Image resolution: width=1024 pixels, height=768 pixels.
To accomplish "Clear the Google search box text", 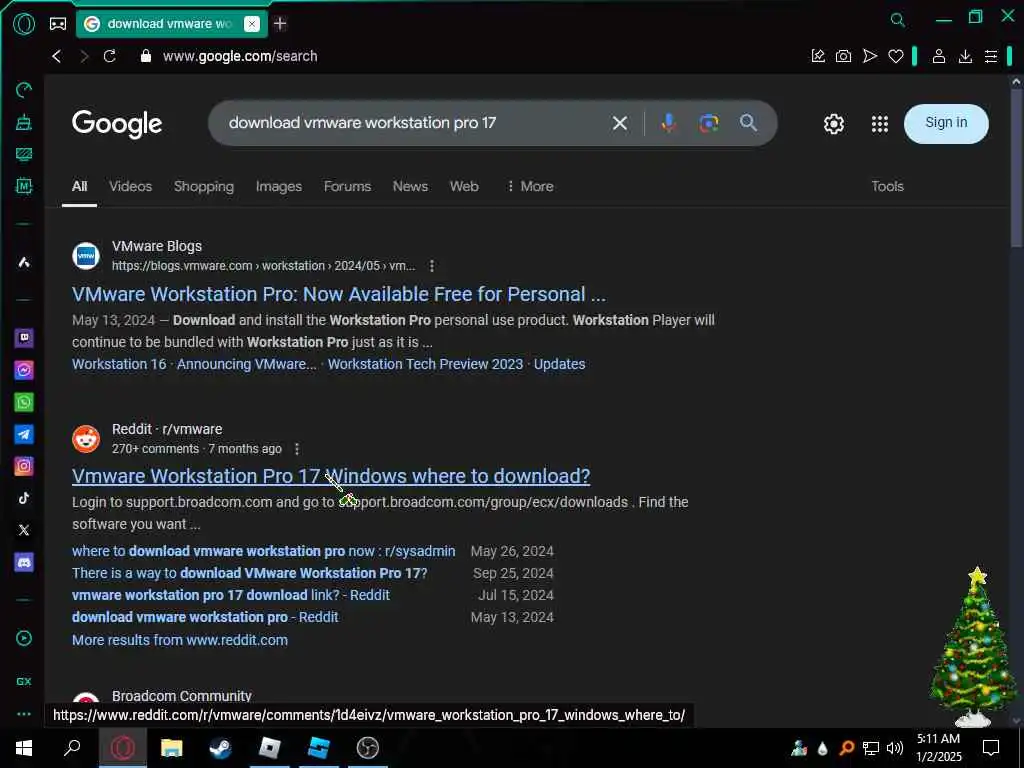I will coord(620,123).
